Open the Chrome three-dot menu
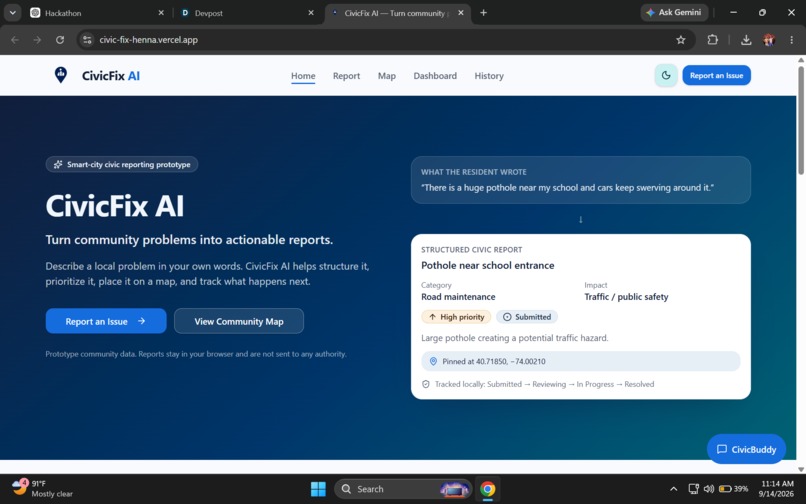The height and width of the screenshot is (504, 806). pos(791,40)
